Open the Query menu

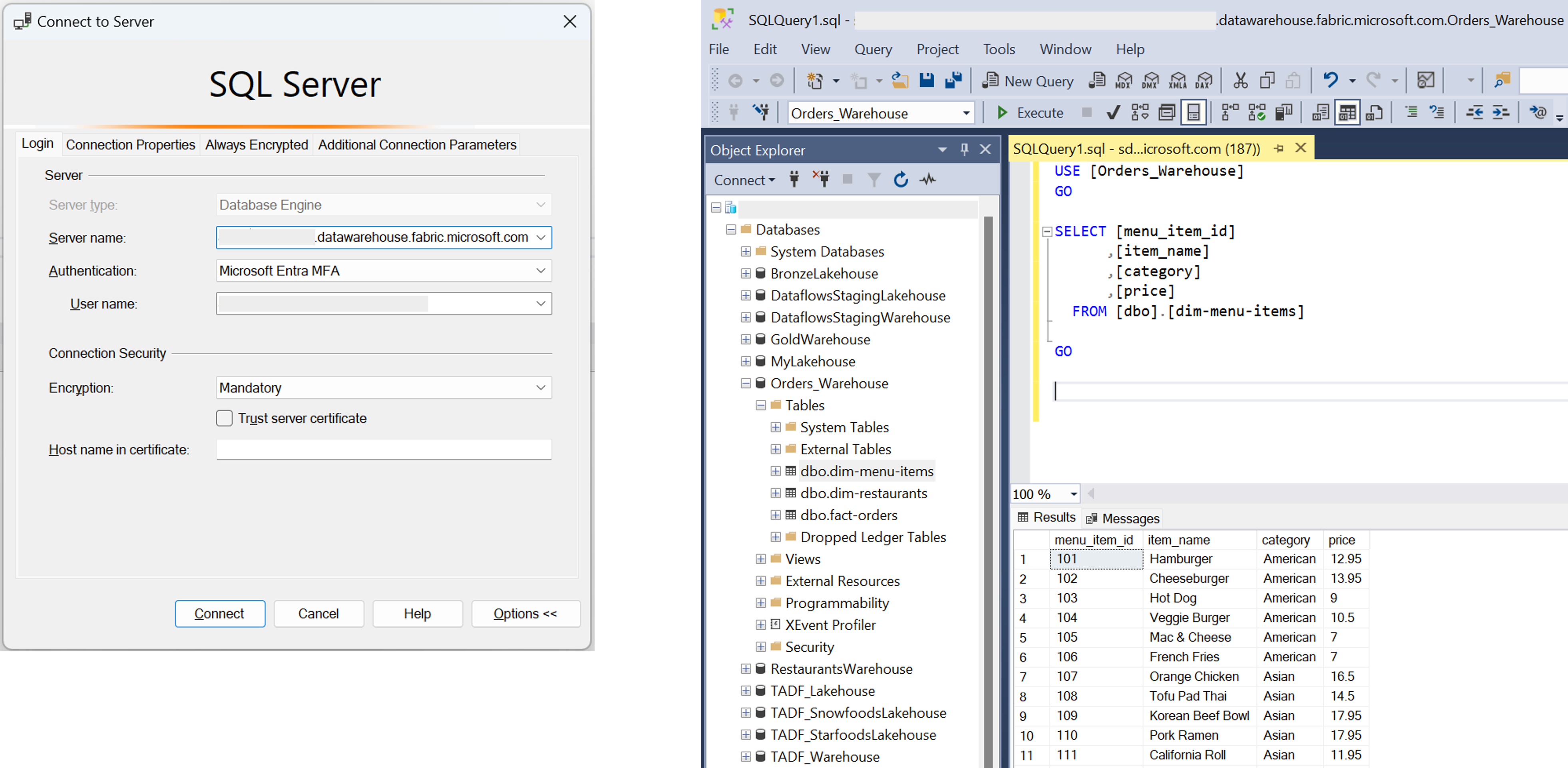pos(873,49)
